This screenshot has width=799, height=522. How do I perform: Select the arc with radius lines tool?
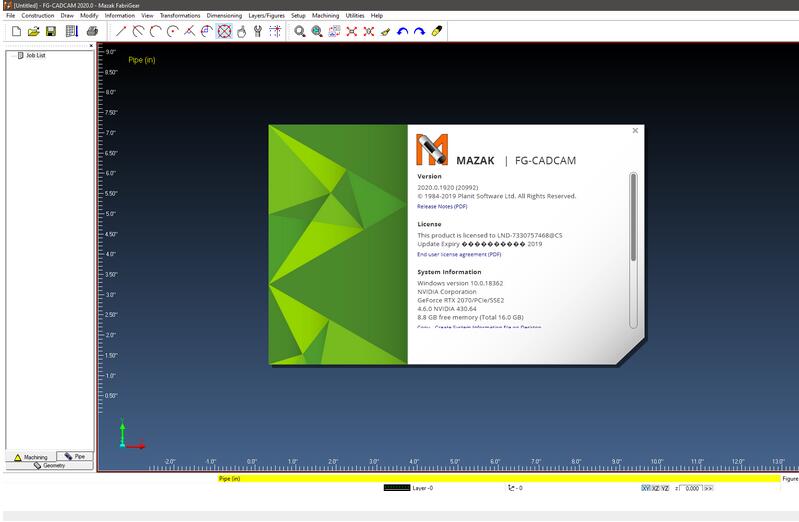138,32
